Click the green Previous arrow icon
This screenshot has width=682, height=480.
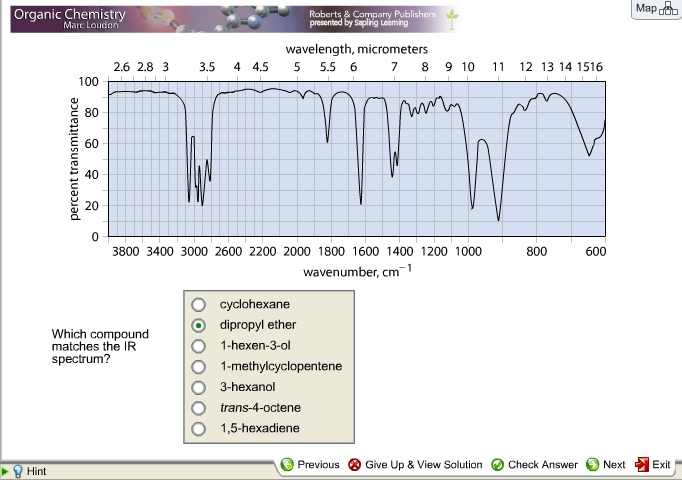click(x=287, y=464)
